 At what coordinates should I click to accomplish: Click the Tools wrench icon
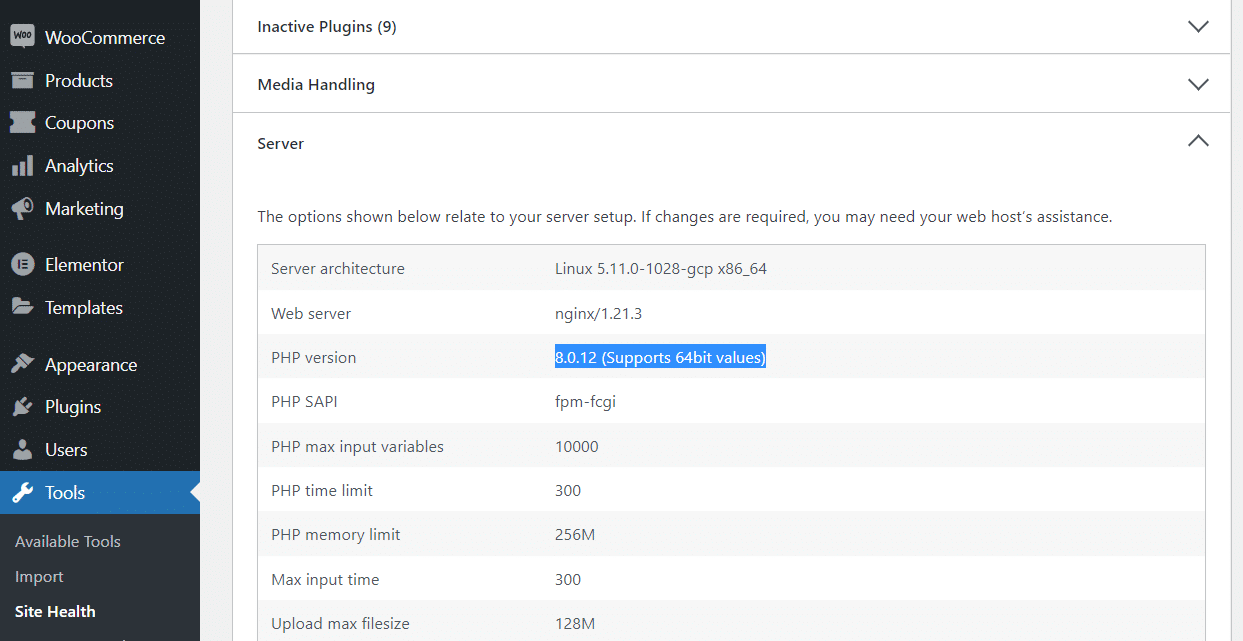point(22,493)
